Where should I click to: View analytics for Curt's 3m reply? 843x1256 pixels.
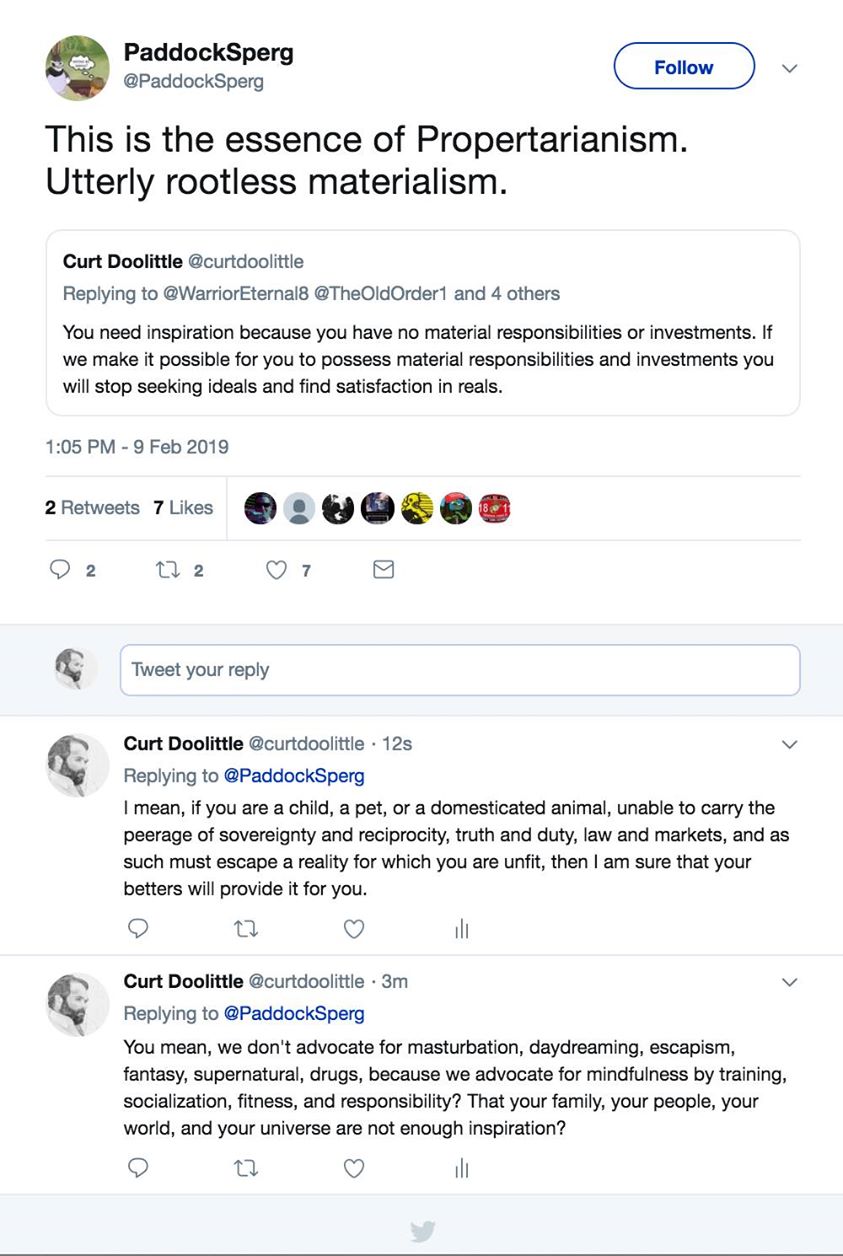click(x=461, y=1168)
